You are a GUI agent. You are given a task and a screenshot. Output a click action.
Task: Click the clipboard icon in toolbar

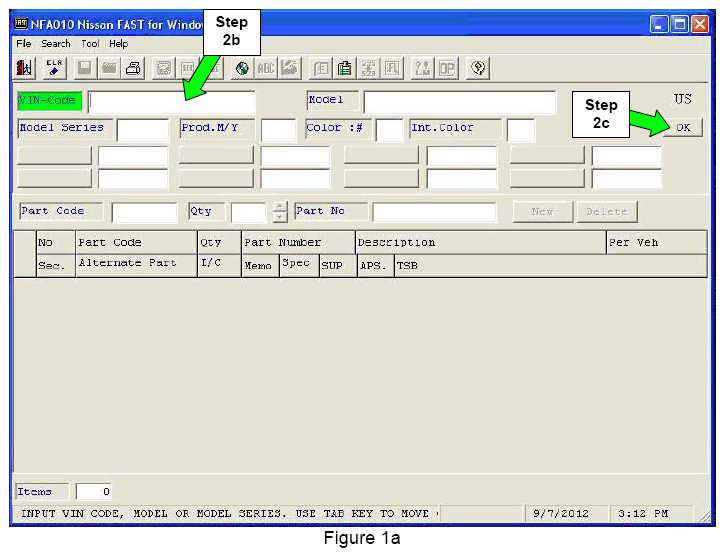pyautogui.click(x=345, y=68)
